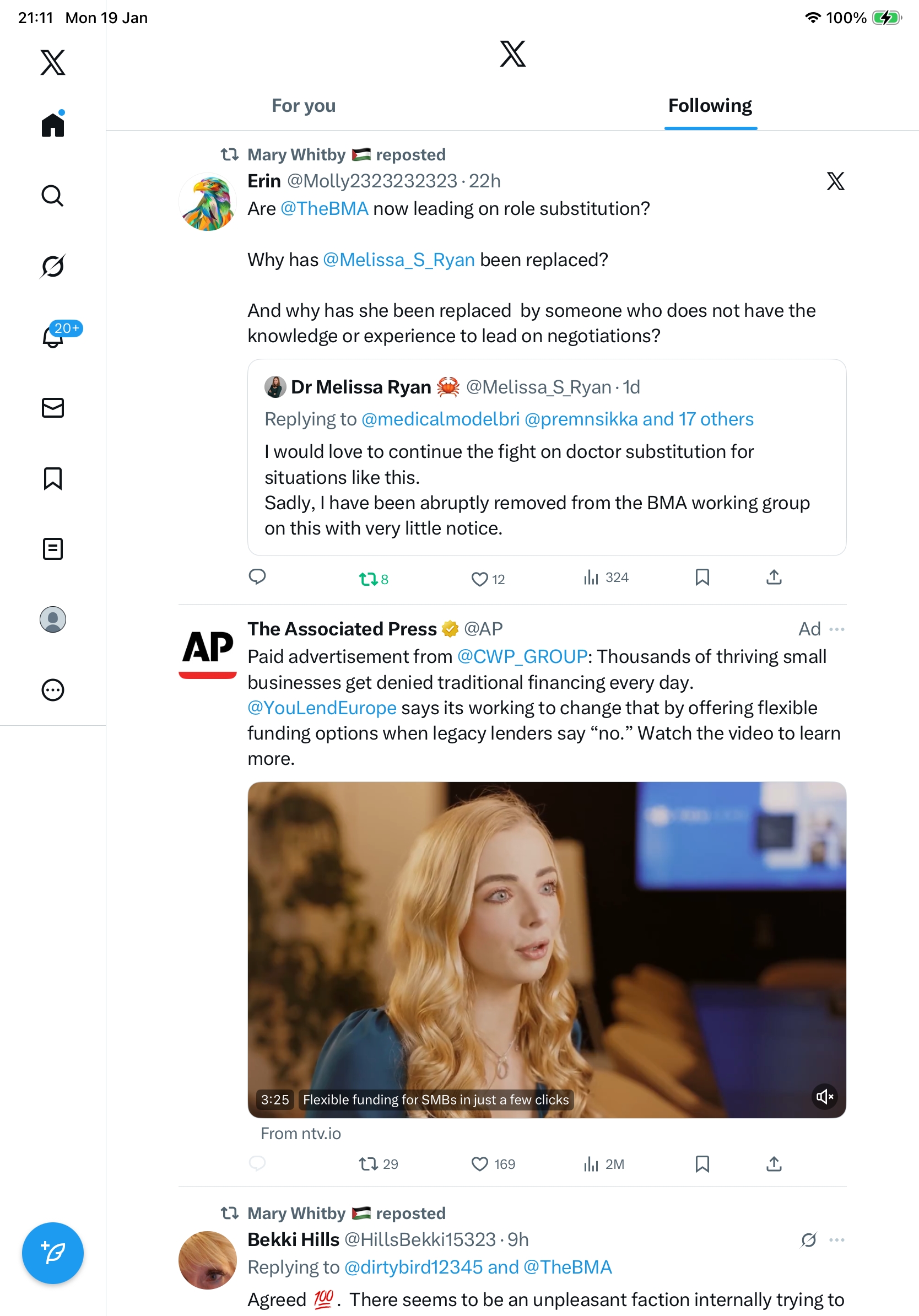The width and height of the screenshot is (919, 1316).
Task: Select the Following tab
Action: pyautogui.click(x=710, y=106)
